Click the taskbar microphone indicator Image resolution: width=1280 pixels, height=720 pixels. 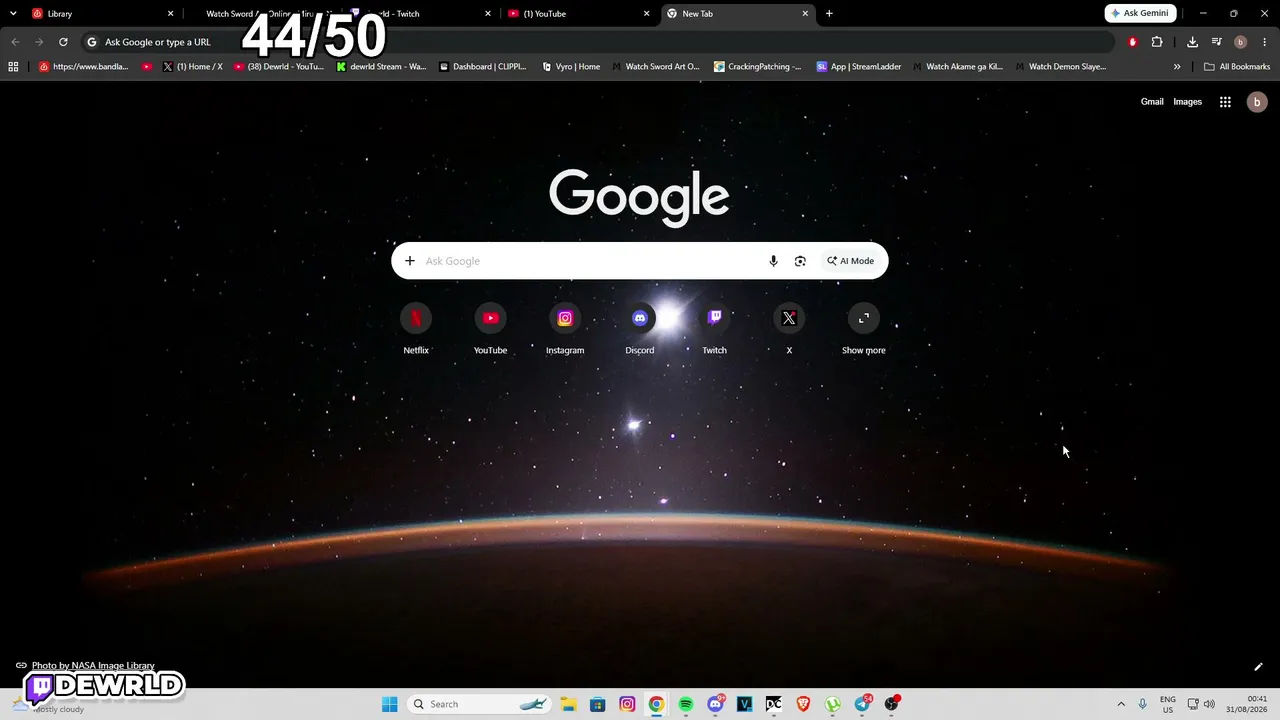tap(1142, 704)
